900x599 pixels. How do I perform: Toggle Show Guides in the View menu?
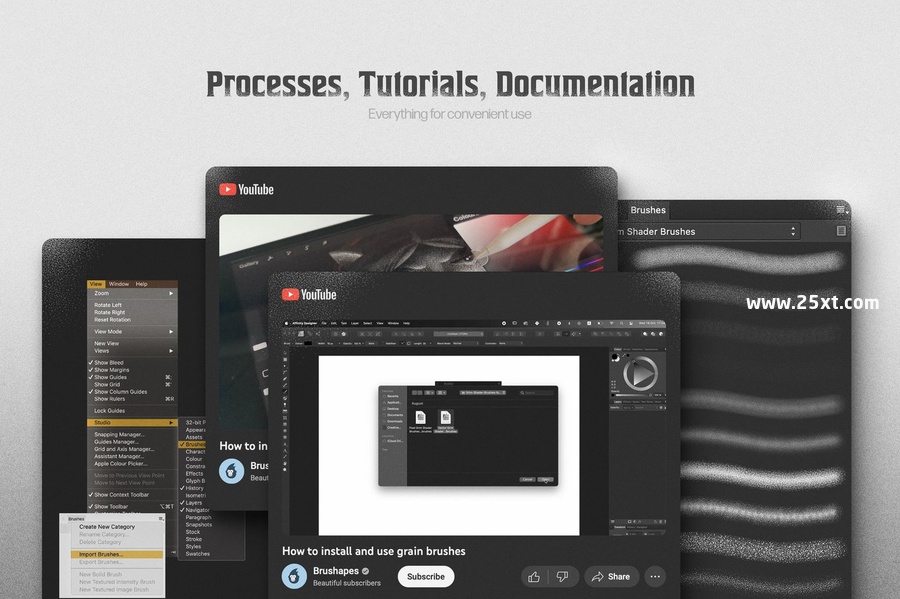click(132, 378)
